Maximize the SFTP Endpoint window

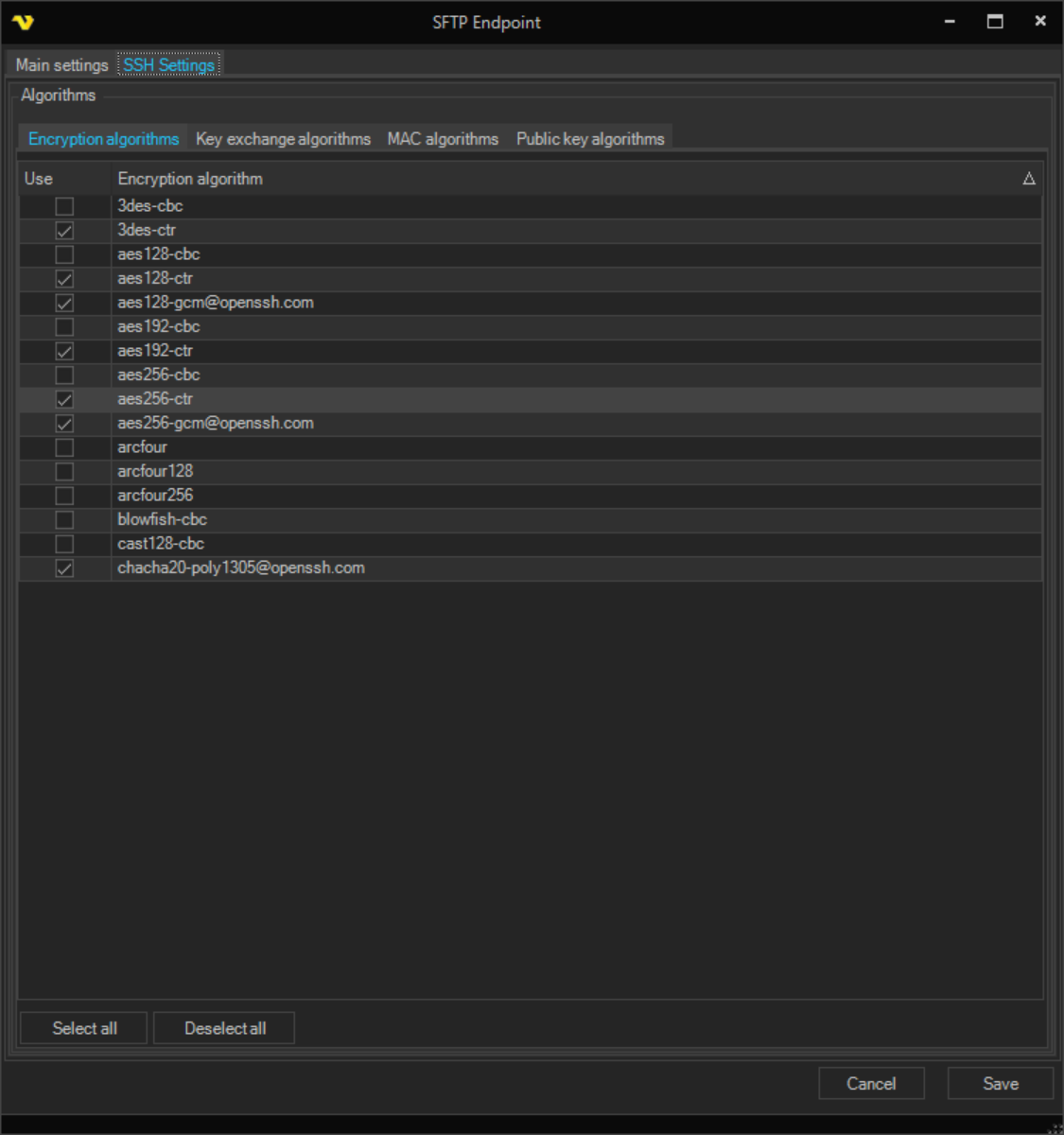[995, 21]
